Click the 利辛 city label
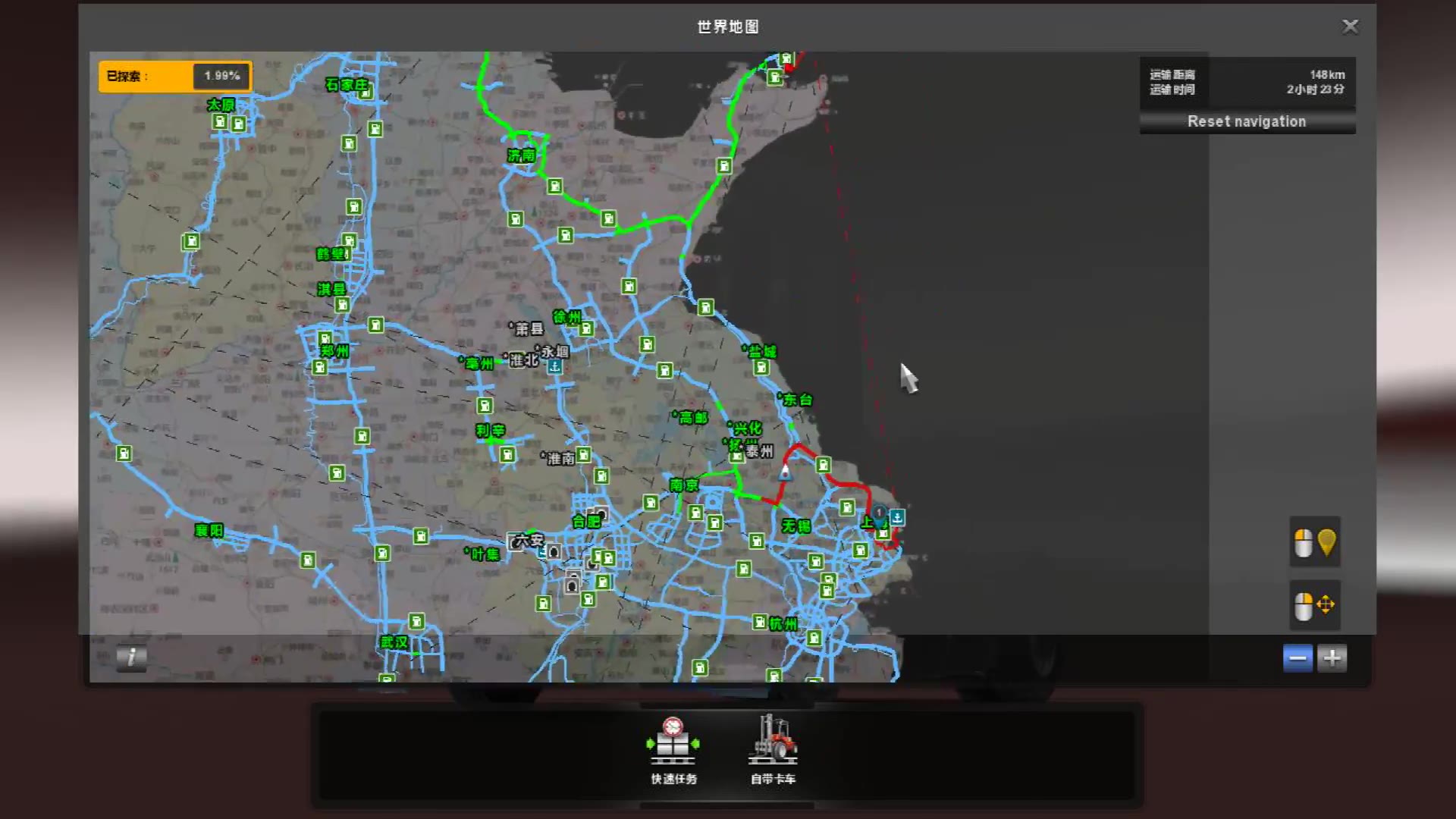 coord(490,431)
